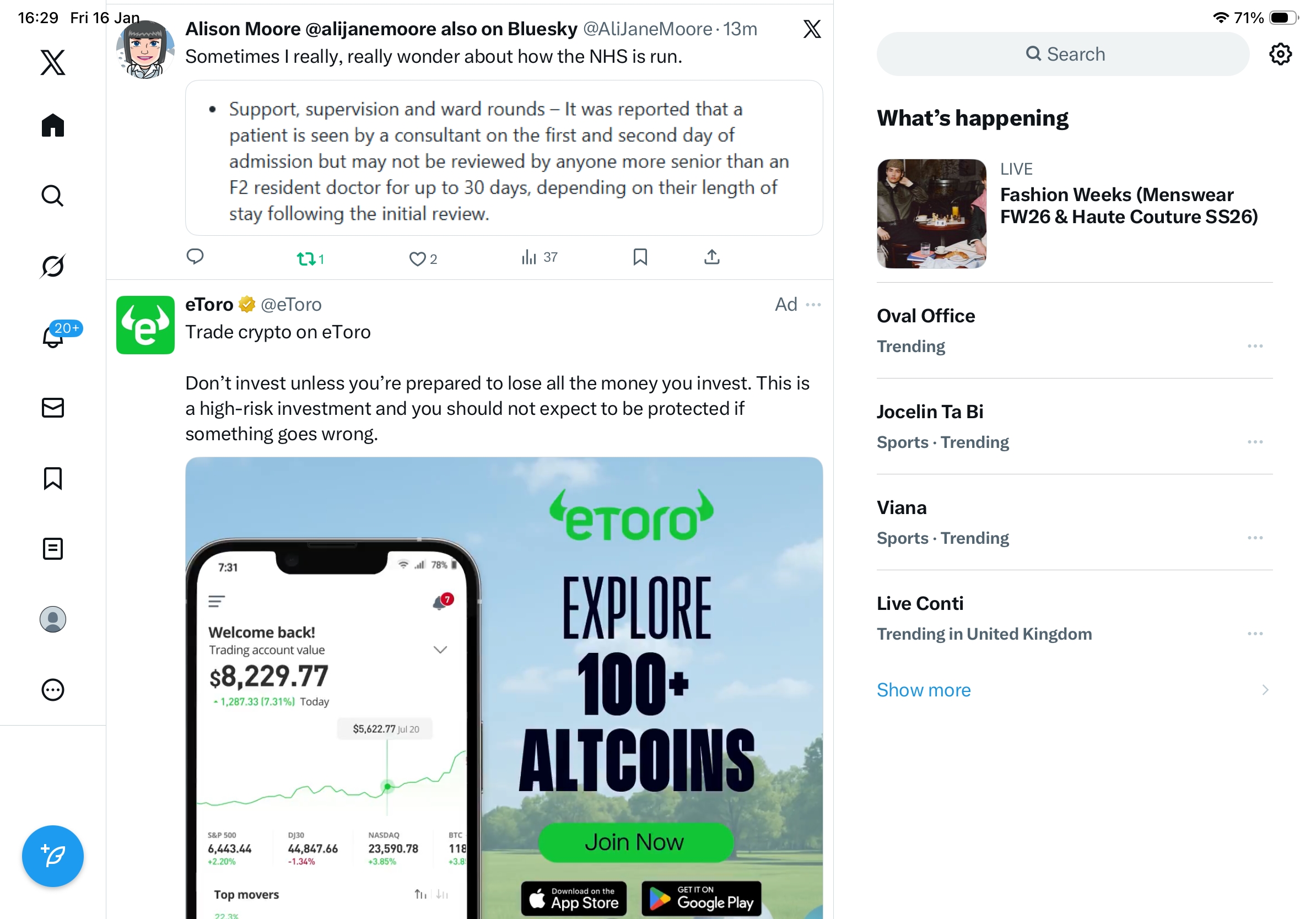Open the Lists icon in sidebar
The width and height of the screenshot is (1316, 919).
(53, 548)
